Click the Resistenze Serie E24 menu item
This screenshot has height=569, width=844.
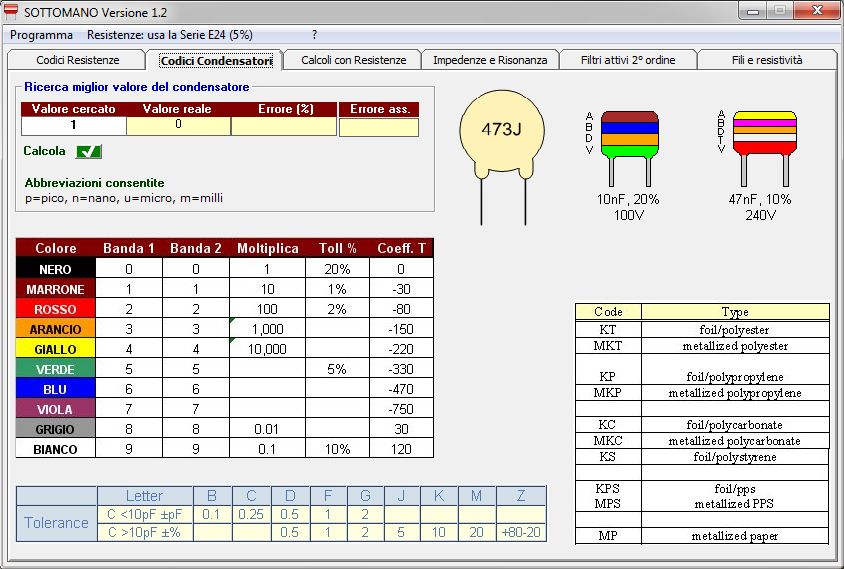pyautogui.click(x=170, y=34)
